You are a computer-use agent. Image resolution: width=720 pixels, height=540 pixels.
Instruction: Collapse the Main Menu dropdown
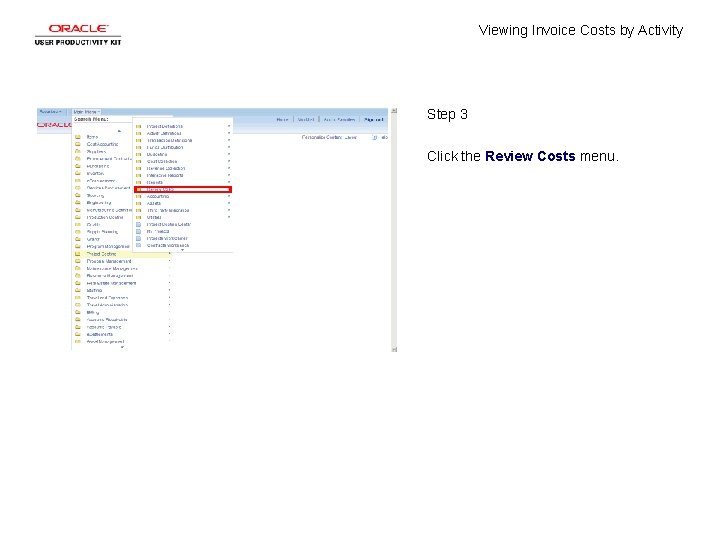86,112
